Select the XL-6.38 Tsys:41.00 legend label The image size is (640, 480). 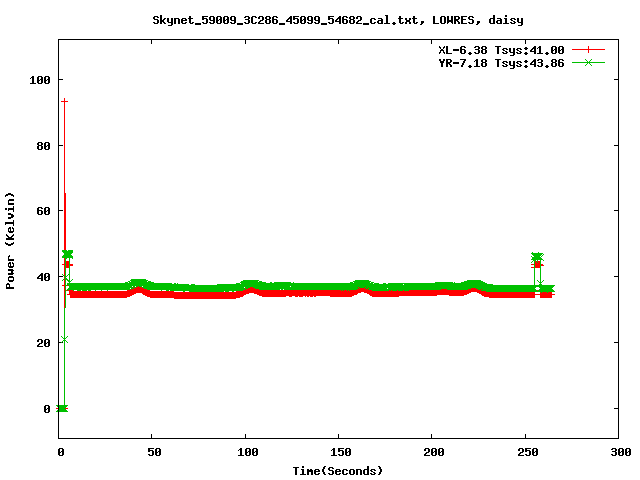[x=501, y=50]
